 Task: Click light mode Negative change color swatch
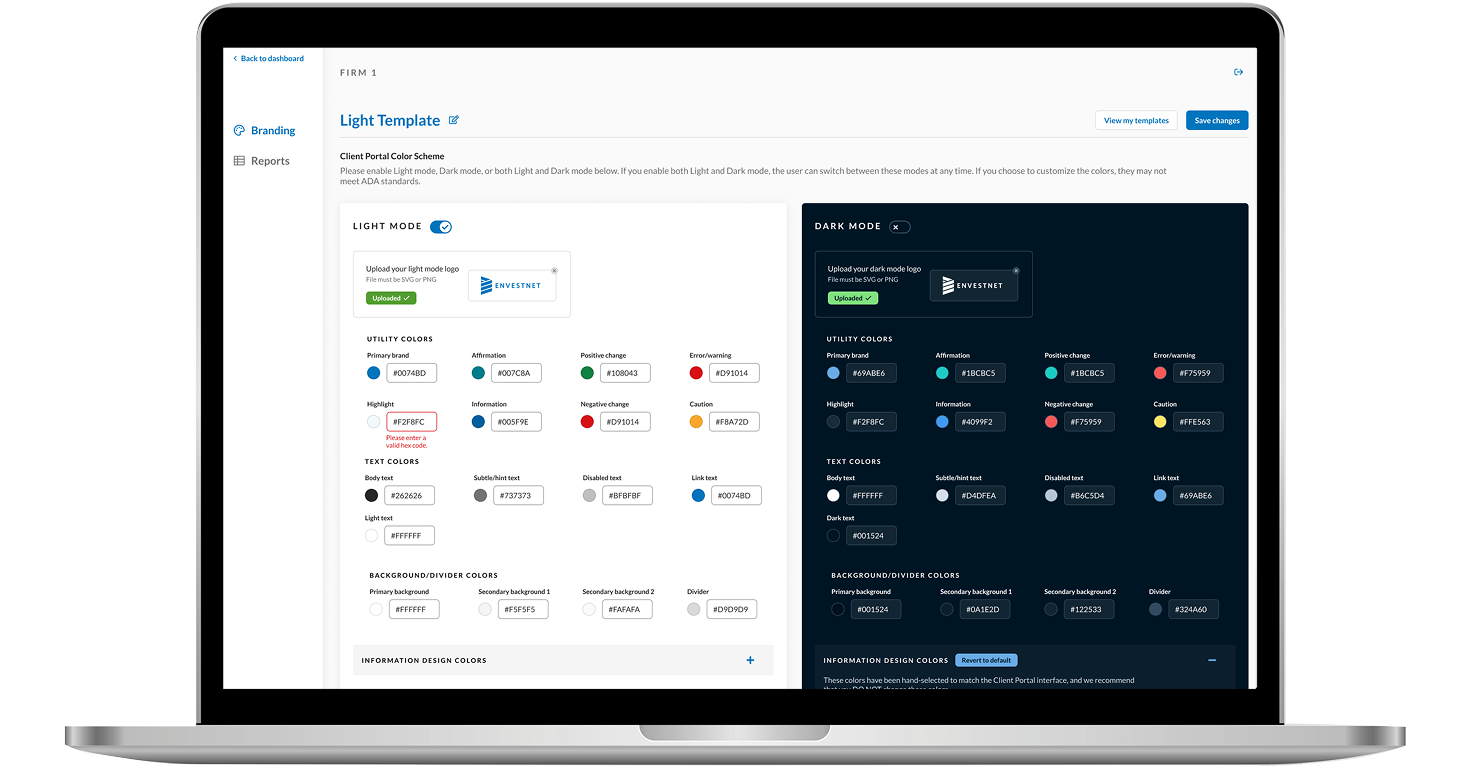pyautogui.click(x=588, y=422)
